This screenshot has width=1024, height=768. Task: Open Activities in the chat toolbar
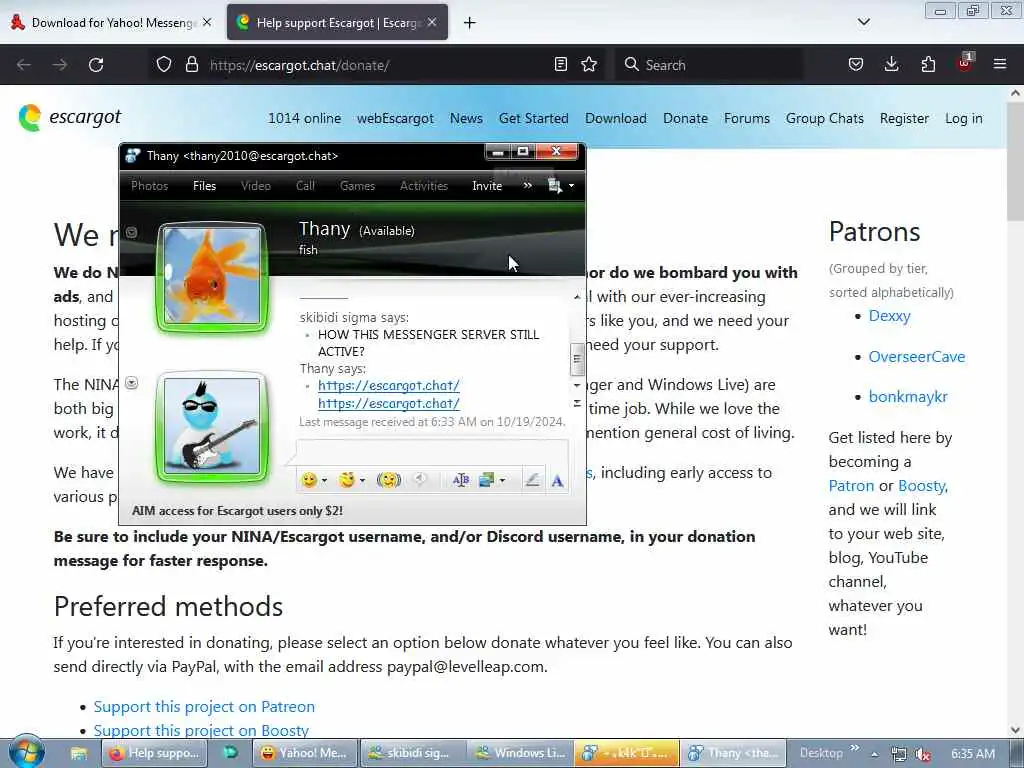pos(424,186)
